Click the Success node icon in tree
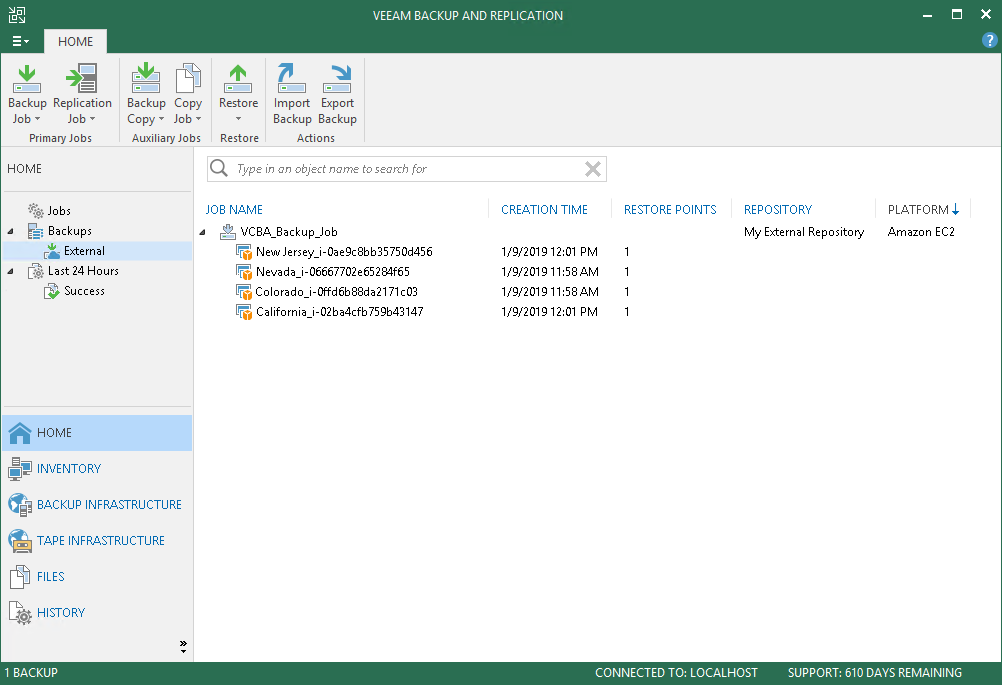 [52, 291]
